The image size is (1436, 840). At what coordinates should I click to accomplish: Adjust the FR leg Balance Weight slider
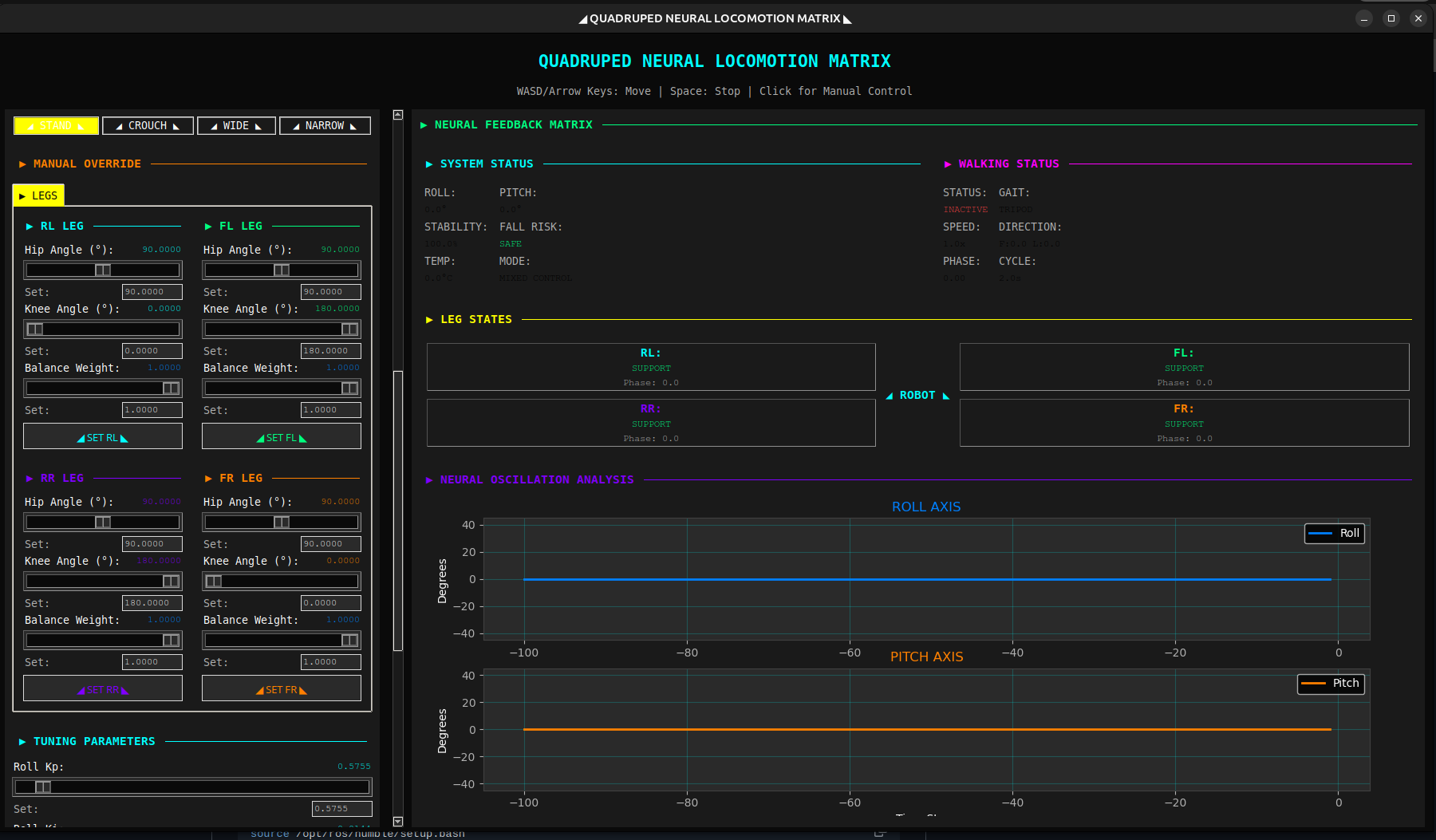282,640
